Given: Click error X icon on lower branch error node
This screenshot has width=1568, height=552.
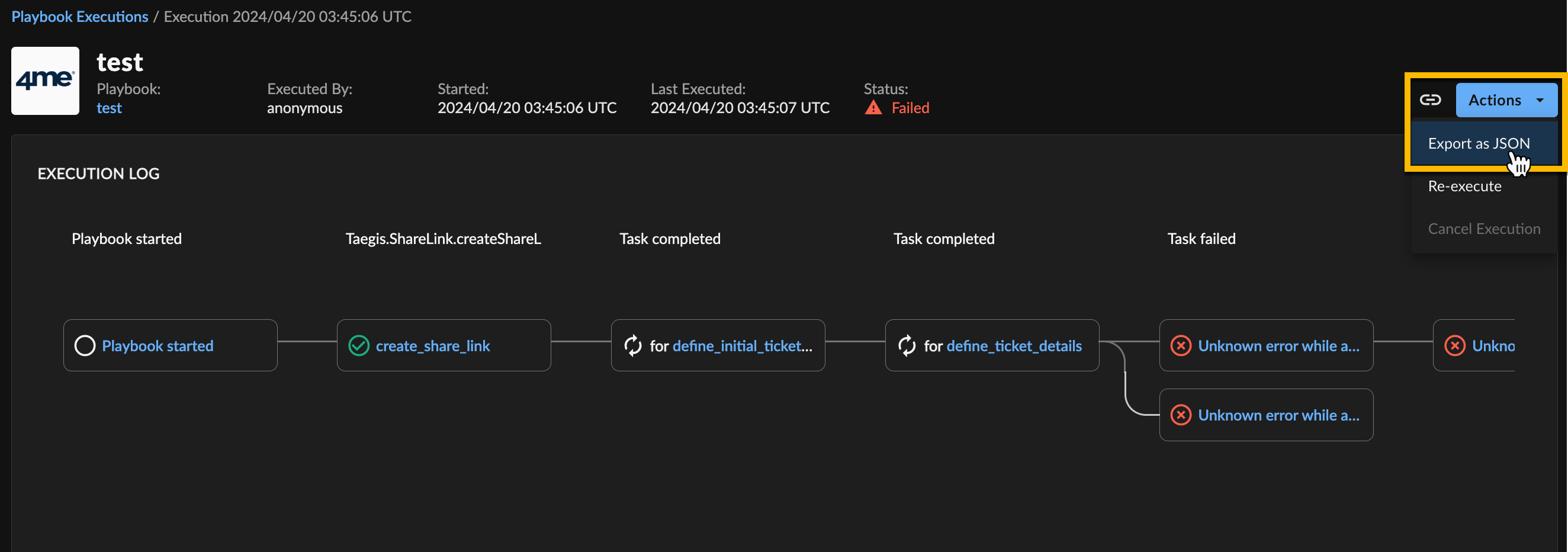Looking at the screenshot, I should (x=1181, y=415).
